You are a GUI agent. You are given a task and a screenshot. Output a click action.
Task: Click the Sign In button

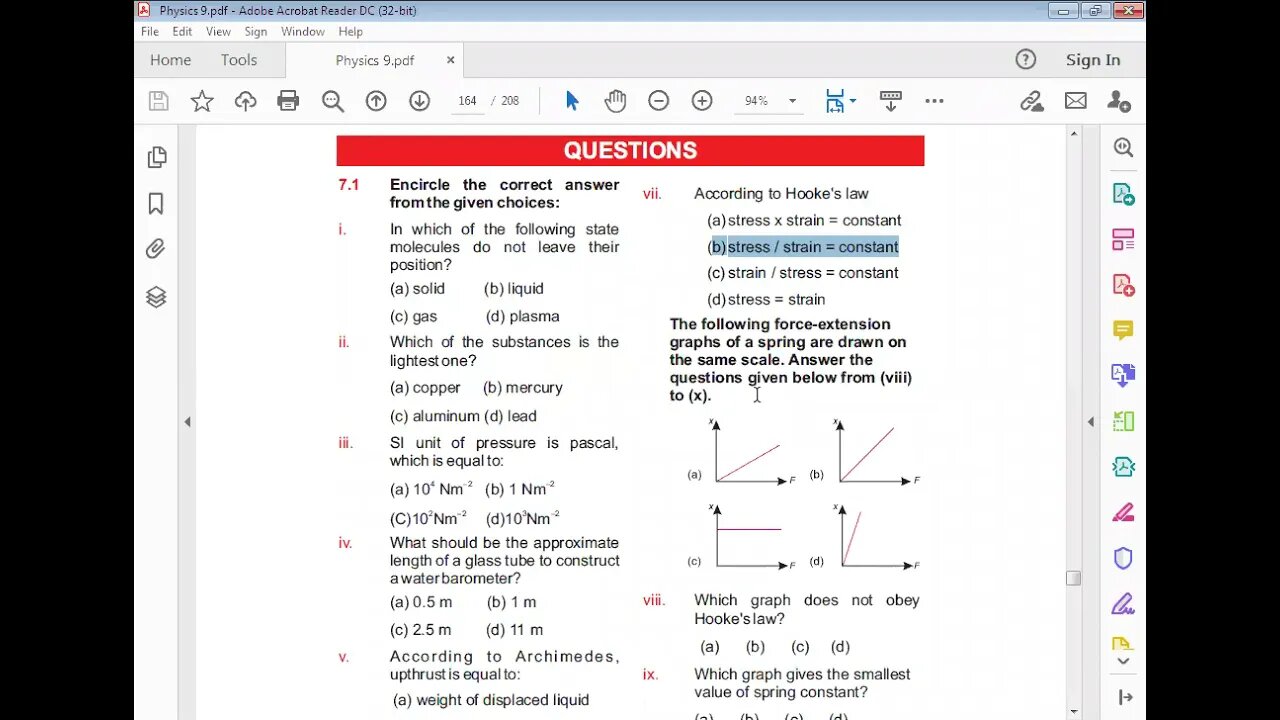pos(1093,60)
